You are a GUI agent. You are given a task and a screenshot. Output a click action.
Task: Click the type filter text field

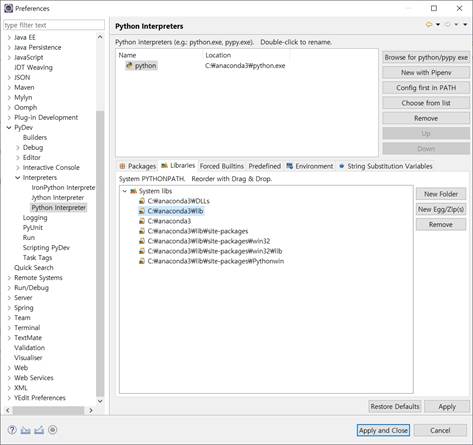(x=54, y=25)
